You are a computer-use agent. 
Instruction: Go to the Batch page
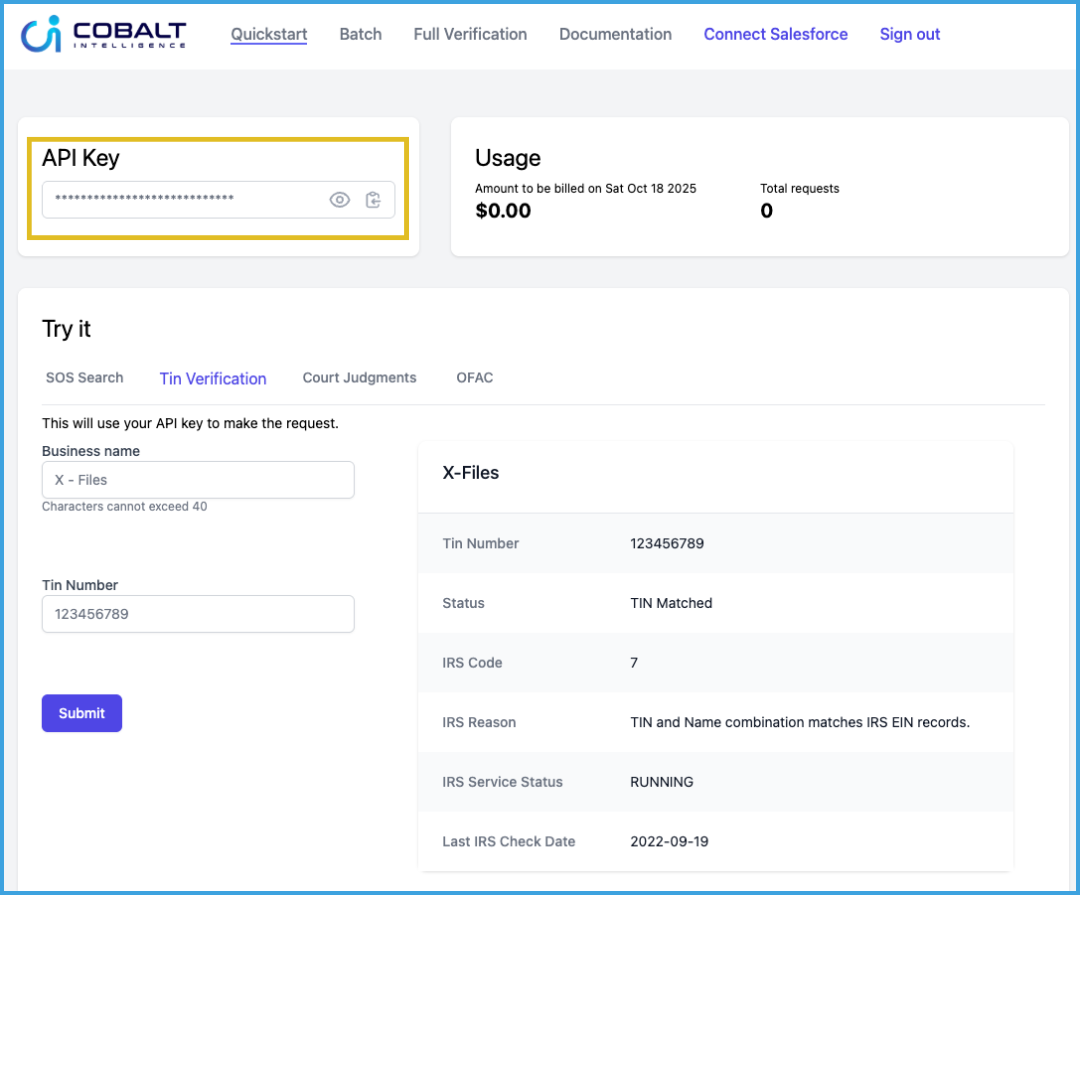pyautogui.click(x=360, y=34)
